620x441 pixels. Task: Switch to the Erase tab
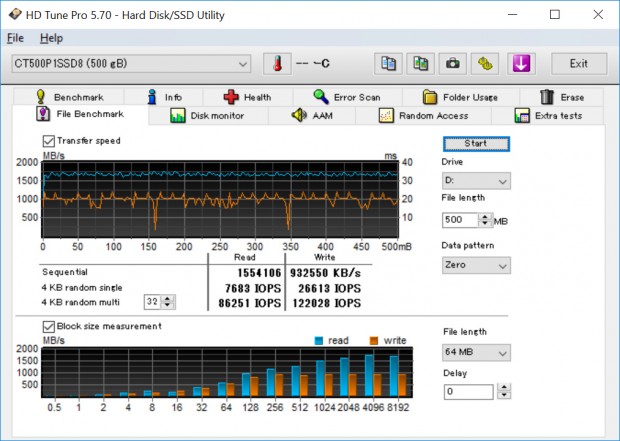(562, 97)
